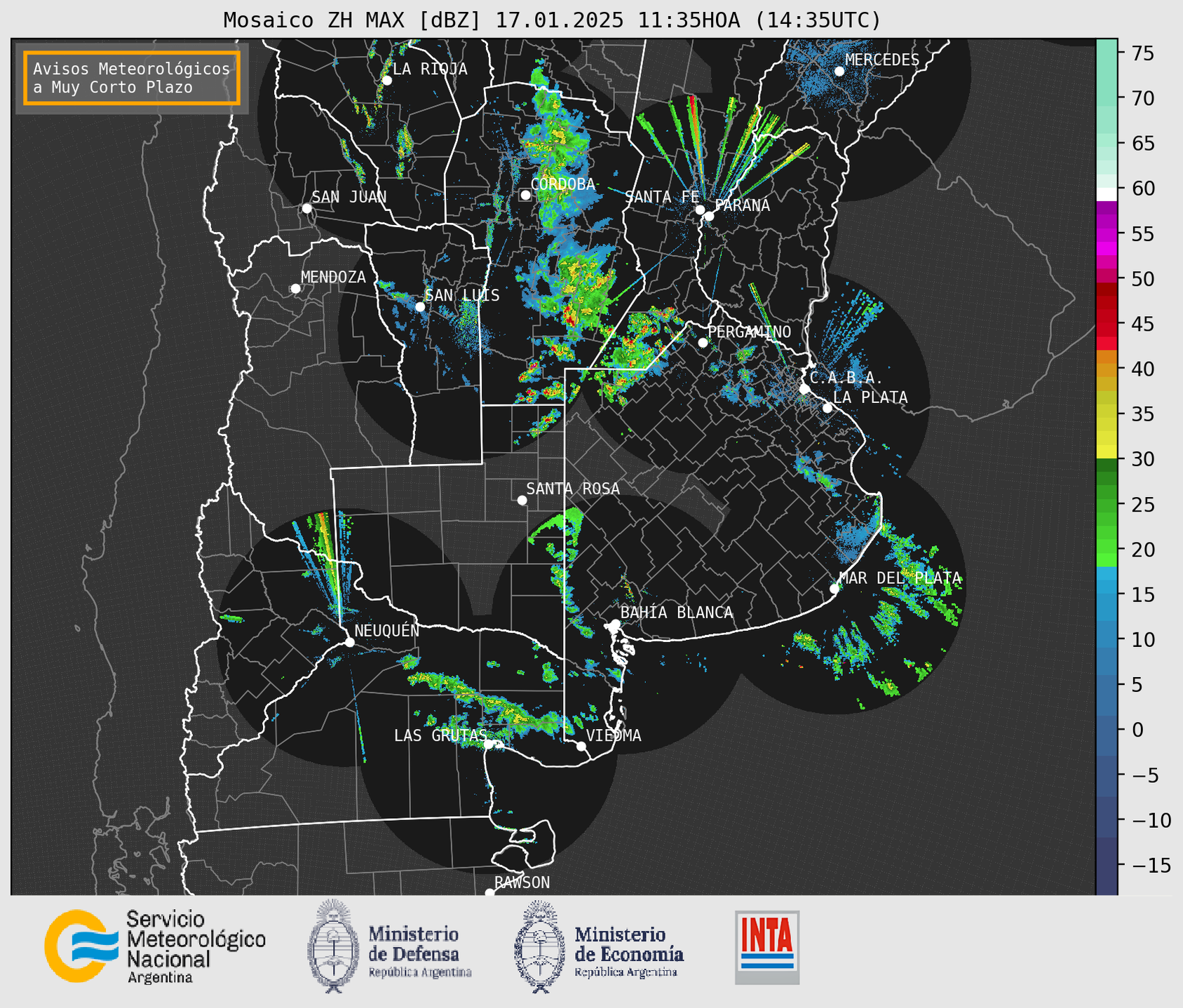The height and width of the screenshot is (1008, 1183).
Task: Click the 50 colorbar tick label
Action: (x=1143, y=279)
